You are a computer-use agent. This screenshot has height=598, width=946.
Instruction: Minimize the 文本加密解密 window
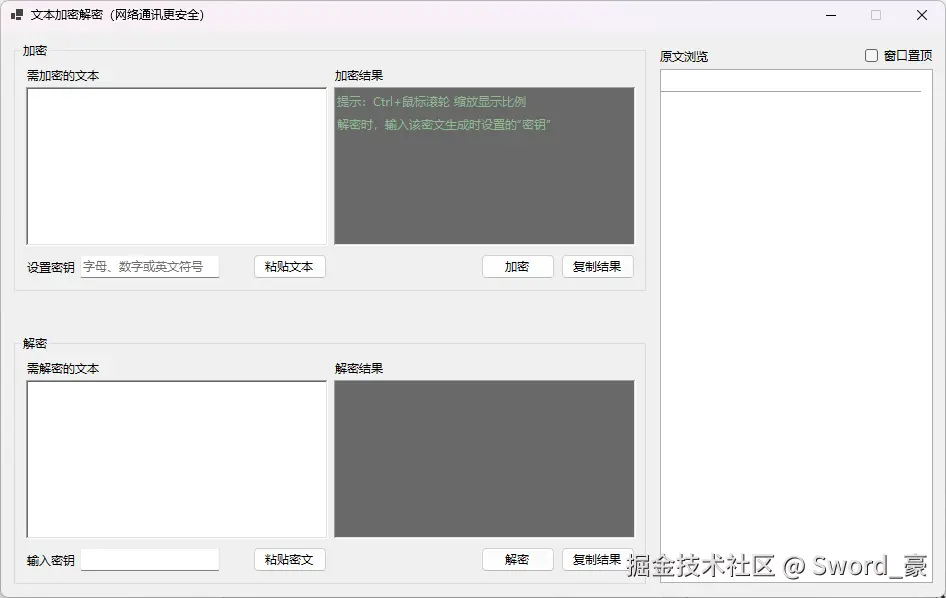831,15
